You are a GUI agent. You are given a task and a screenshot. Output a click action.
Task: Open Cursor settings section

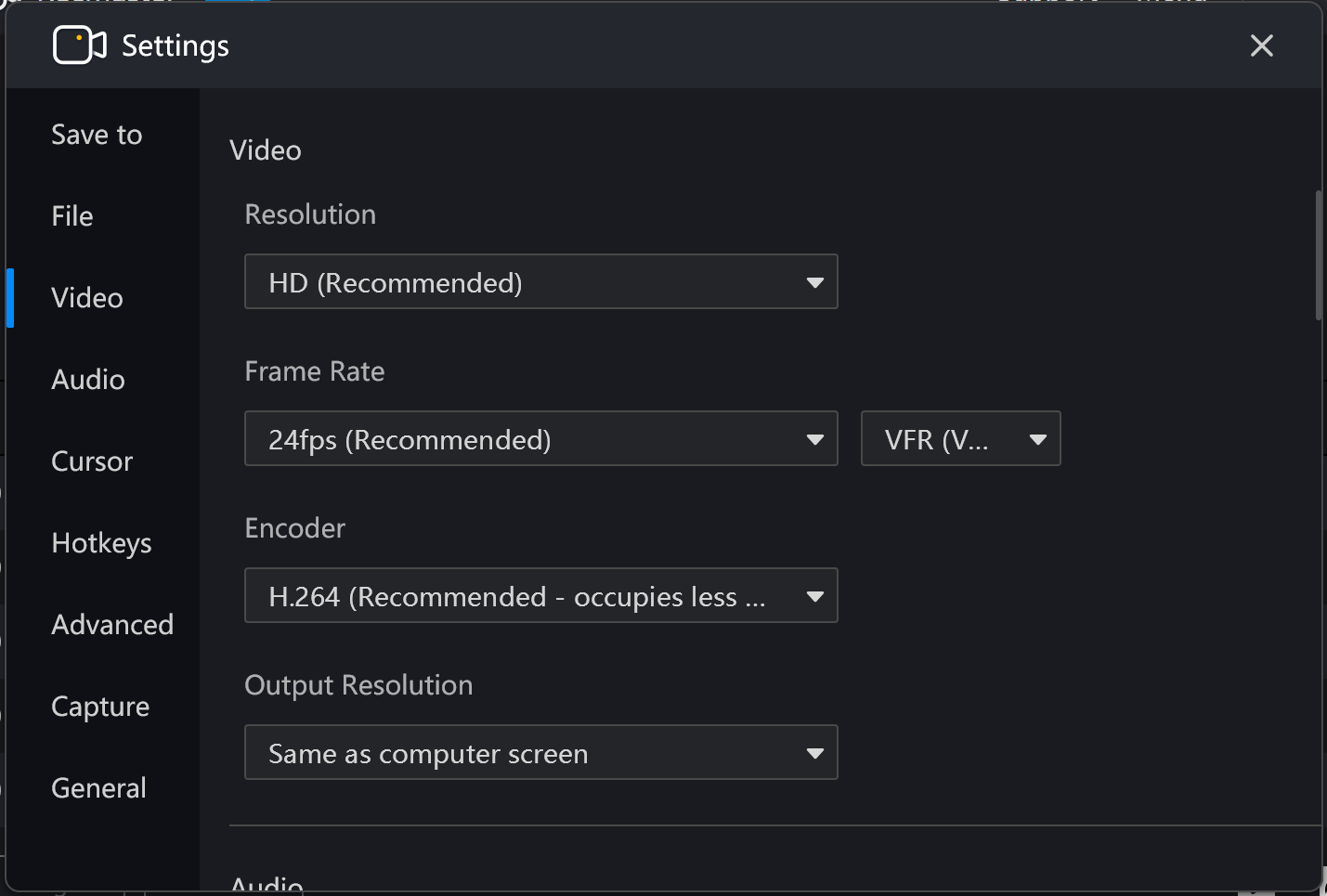[92, 461]
